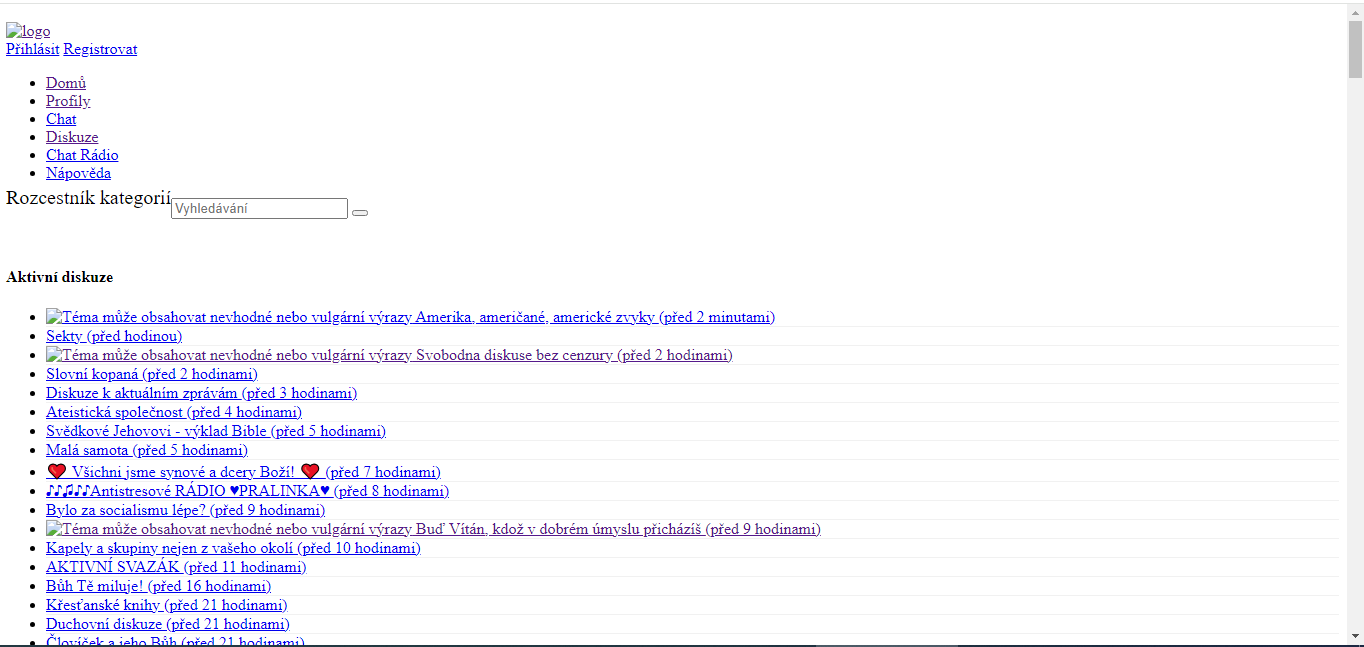Click the scrollbar down arrow
This screenshot has width=1364, height=647.
(x=1355, y=636)
